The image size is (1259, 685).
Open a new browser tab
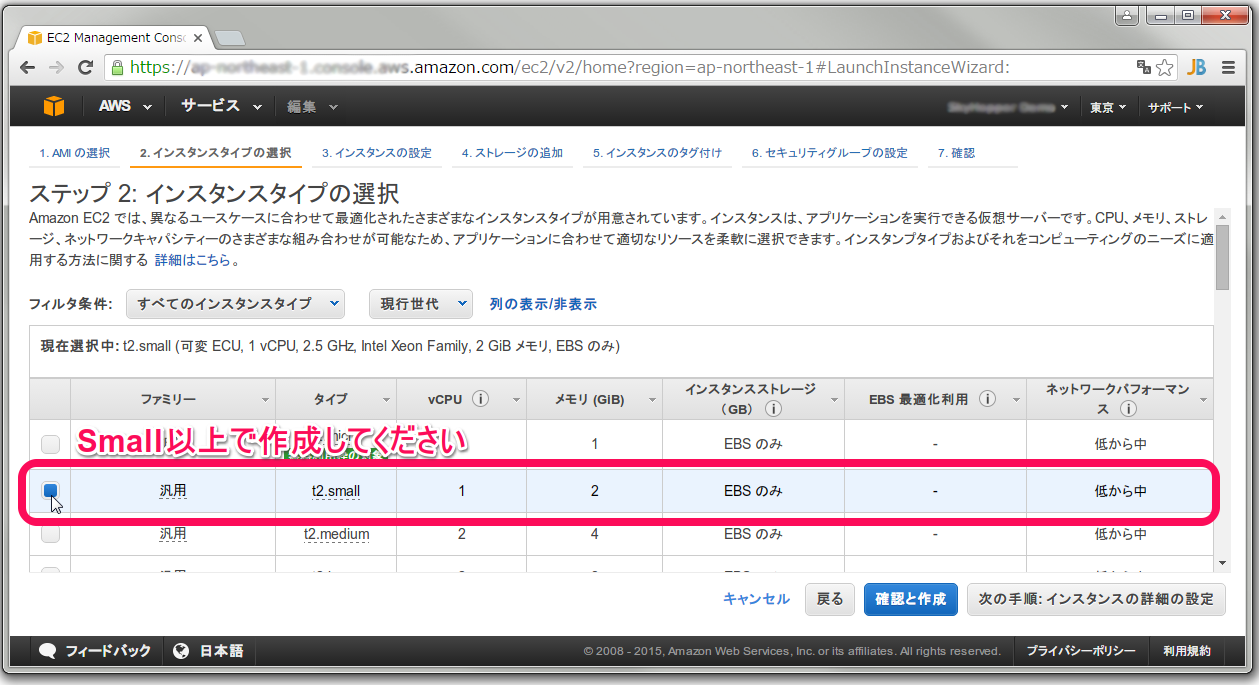pyautogui.click(x=229, y=38)
